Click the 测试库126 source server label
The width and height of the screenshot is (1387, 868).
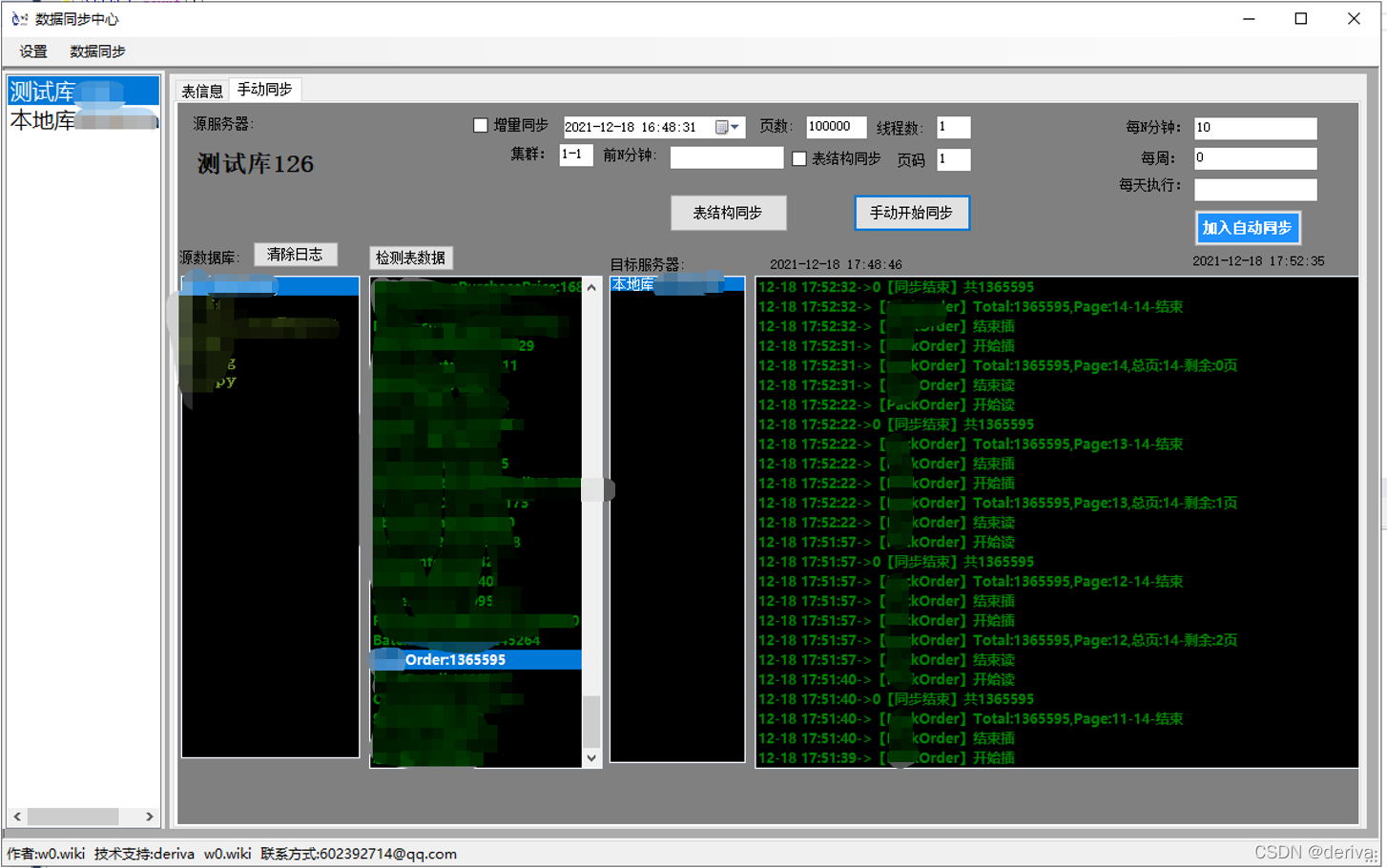click(x=256, y=164)
